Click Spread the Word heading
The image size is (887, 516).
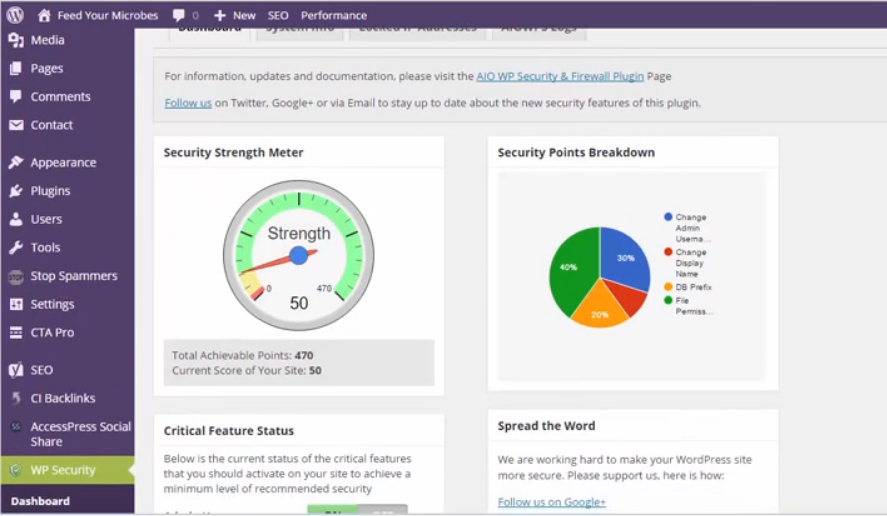coord(546,426)
